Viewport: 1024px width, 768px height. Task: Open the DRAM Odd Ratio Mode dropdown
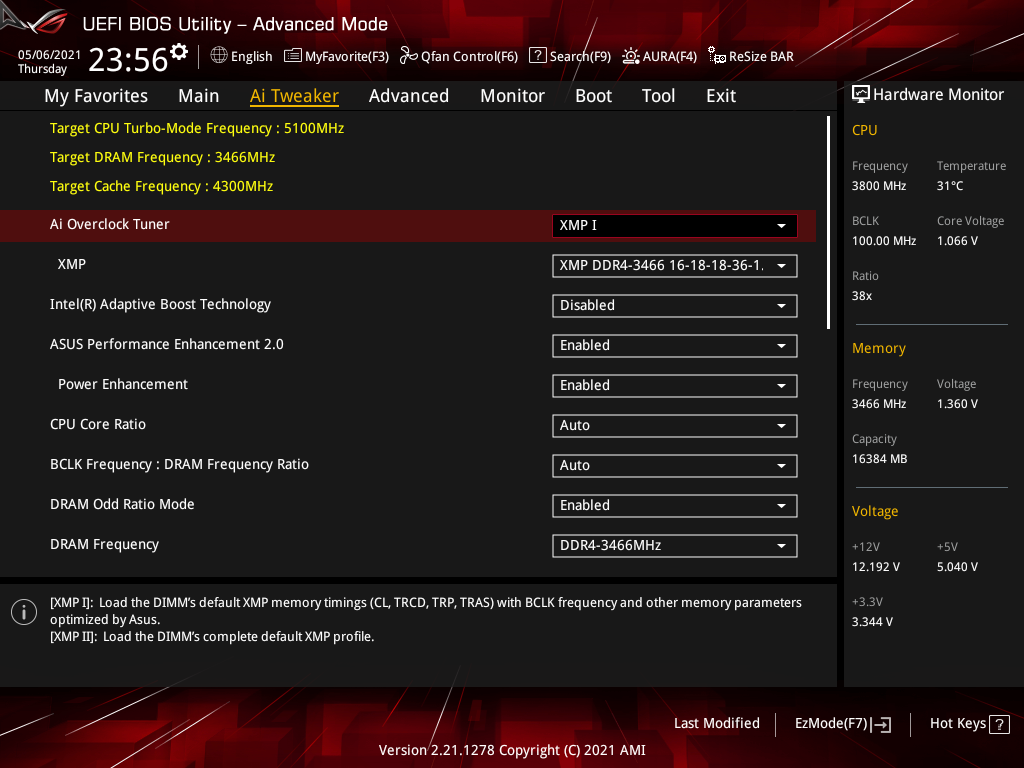tap(675, 505)
